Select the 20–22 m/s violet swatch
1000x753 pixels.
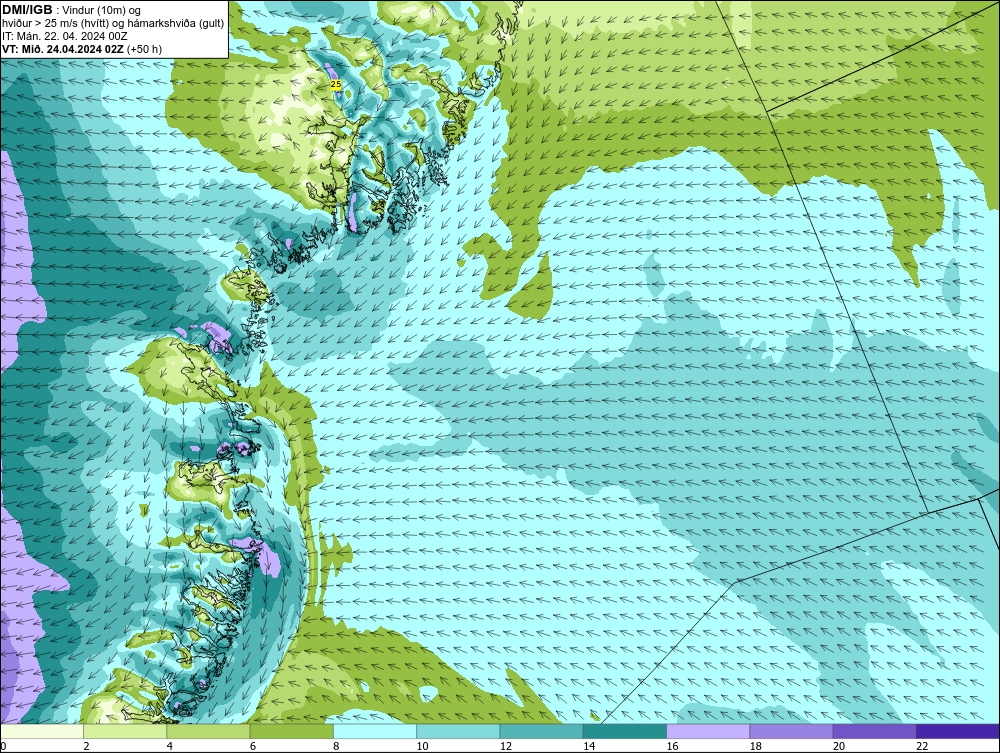click(x=874, y=731)
